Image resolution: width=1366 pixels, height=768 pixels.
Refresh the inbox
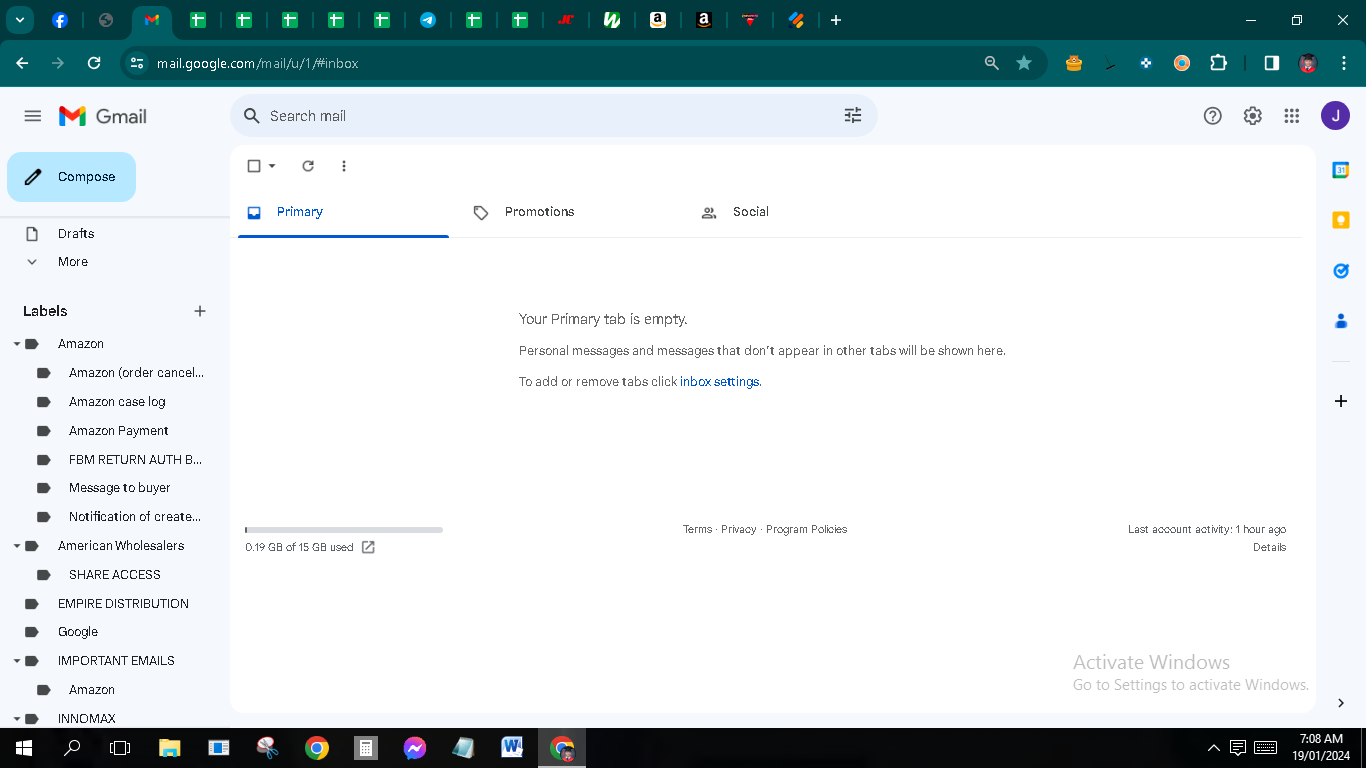click(x=308, y=166)
